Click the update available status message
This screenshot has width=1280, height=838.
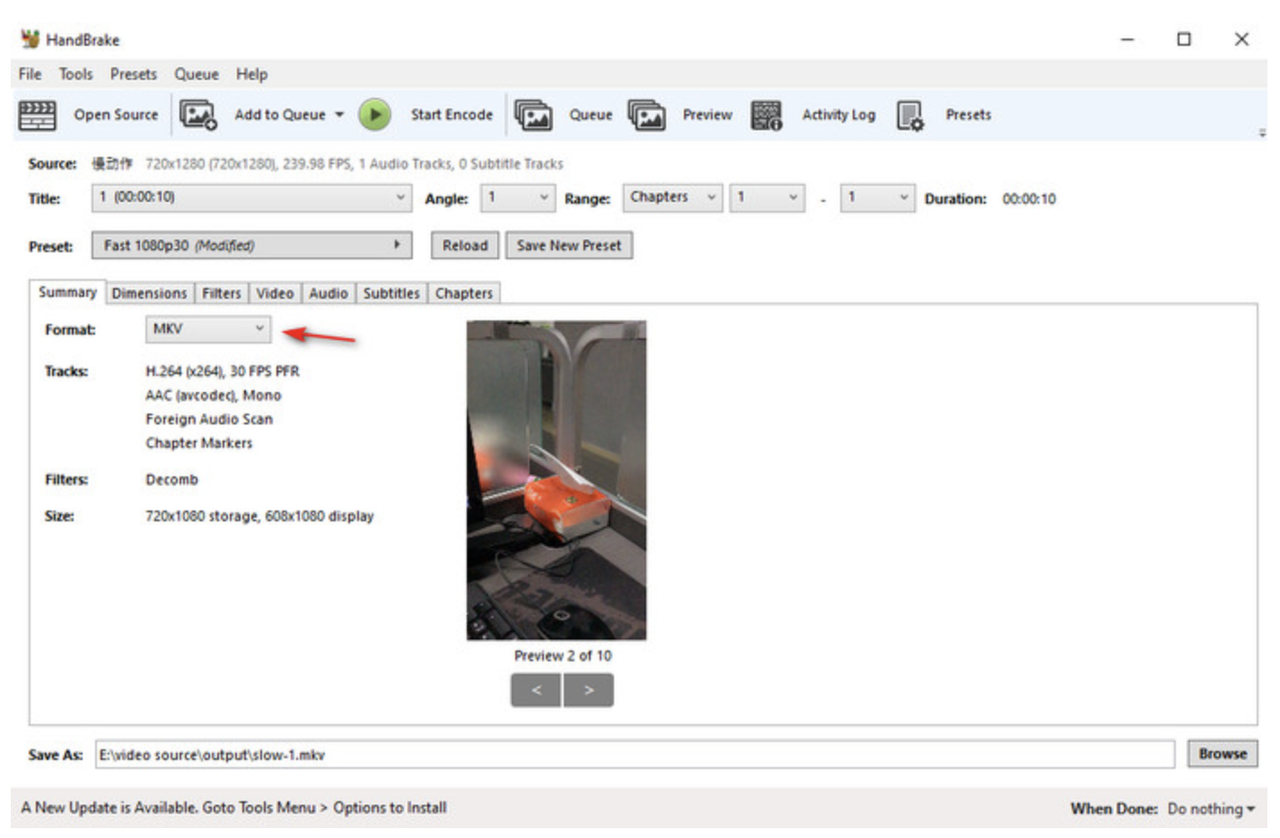pos(234,807)
